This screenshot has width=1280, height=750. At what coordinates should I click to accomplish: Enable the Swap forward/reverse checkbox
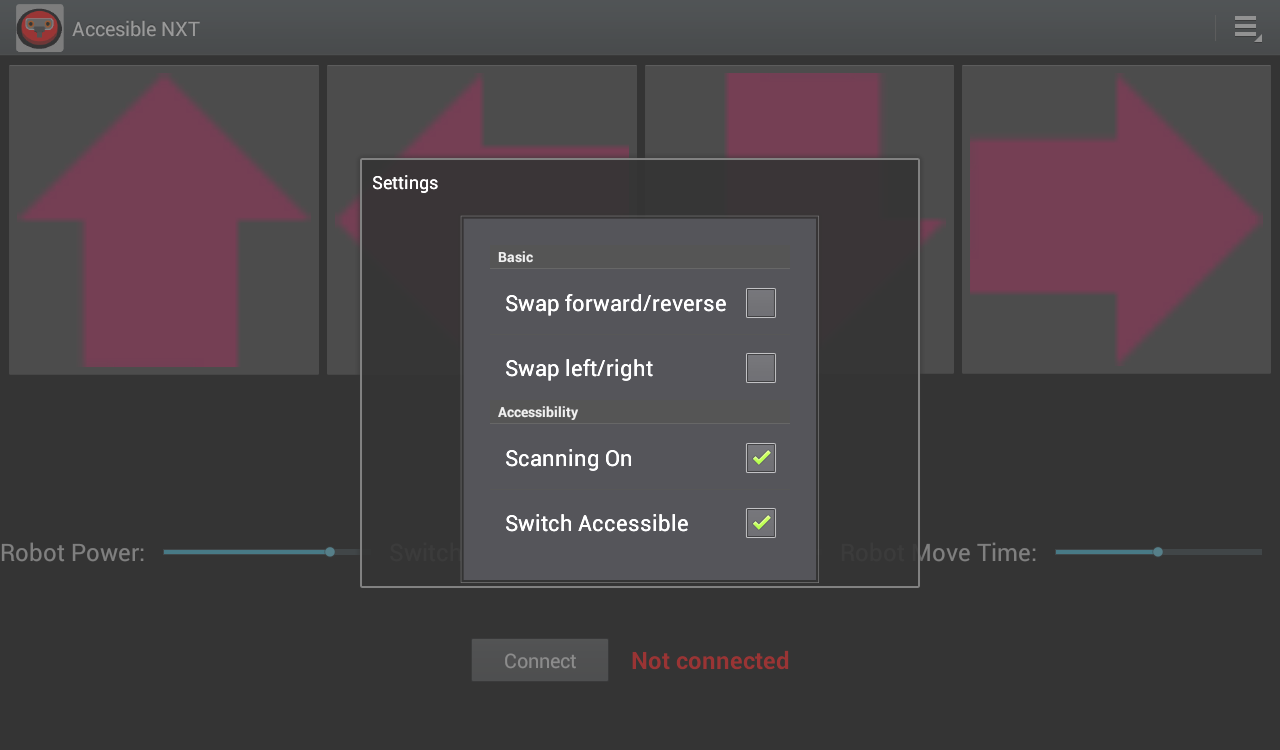coord(760,303)
